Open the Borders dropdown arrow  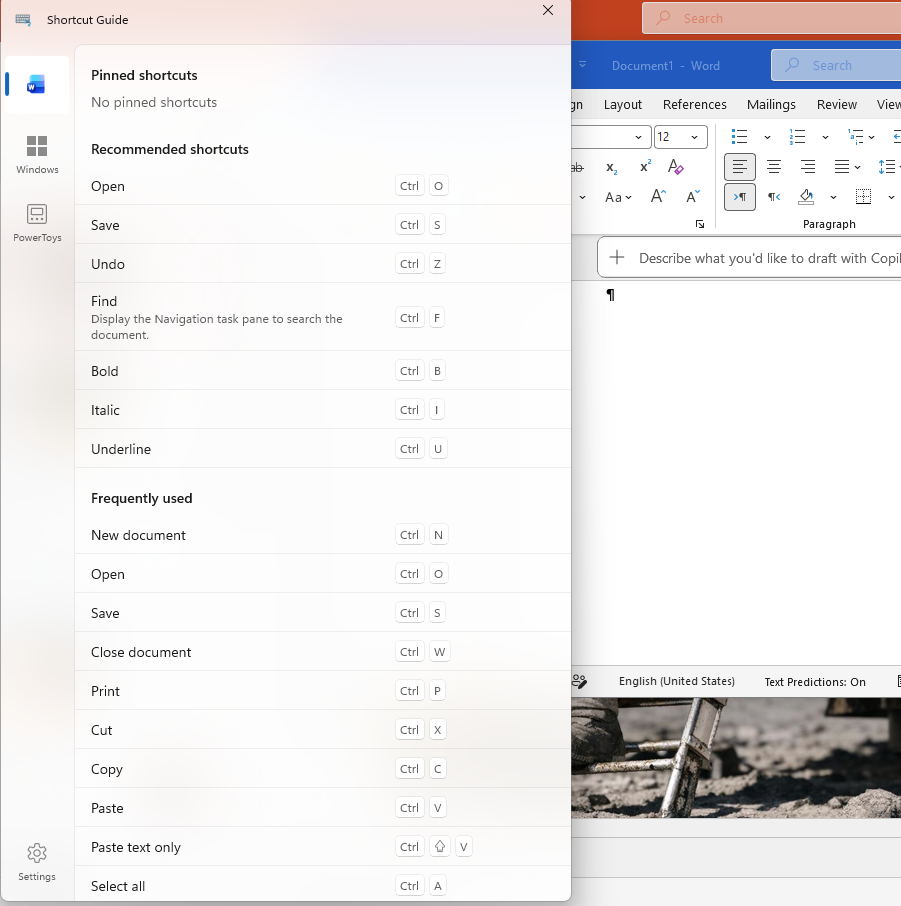point(891,197)
